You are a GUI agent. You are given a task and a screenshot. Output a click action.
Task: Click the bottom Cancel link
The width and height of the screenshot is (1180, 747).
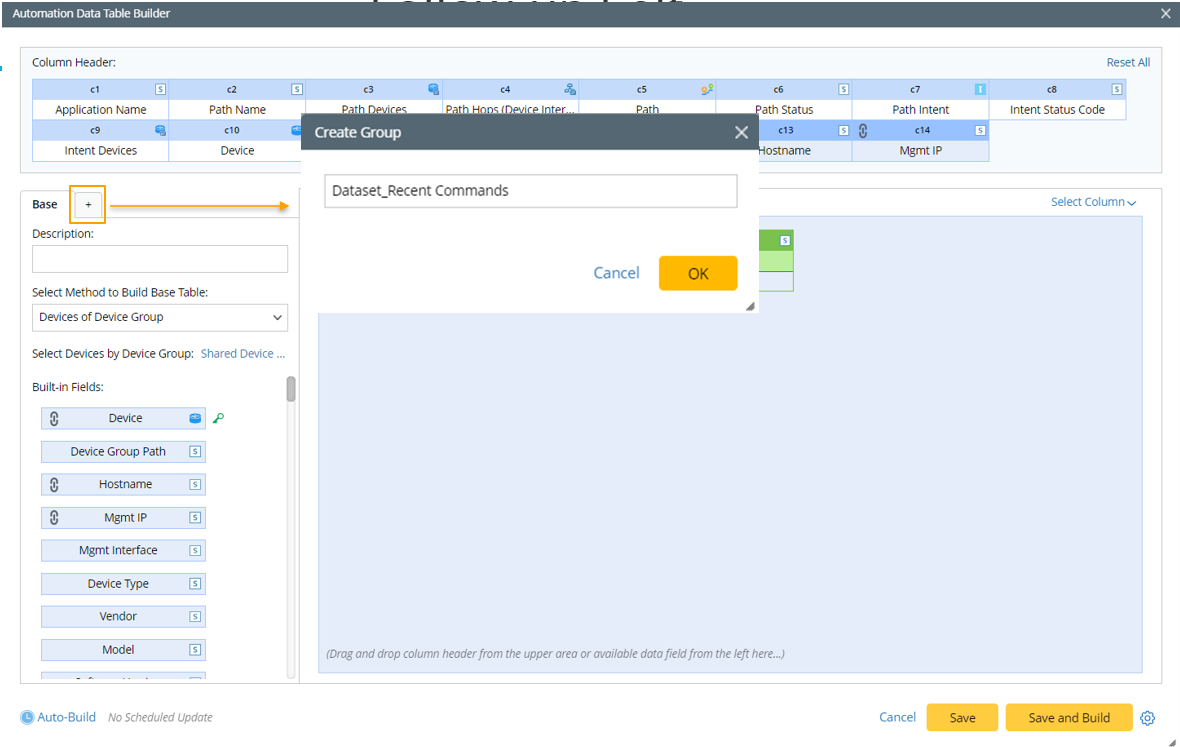pos(897,718)
